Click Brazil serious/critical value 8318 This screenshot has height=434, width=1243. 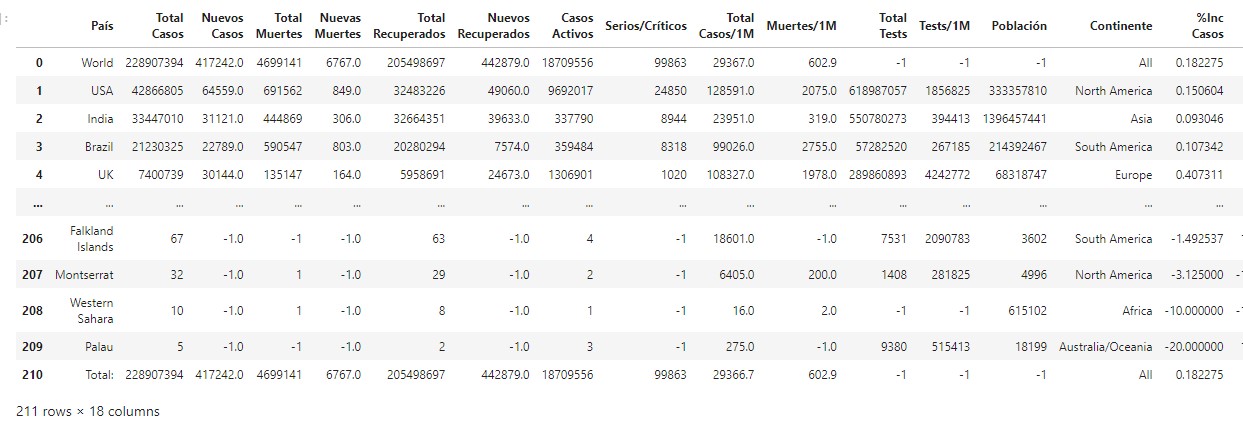pyautogui.click(x=673, y=147)
